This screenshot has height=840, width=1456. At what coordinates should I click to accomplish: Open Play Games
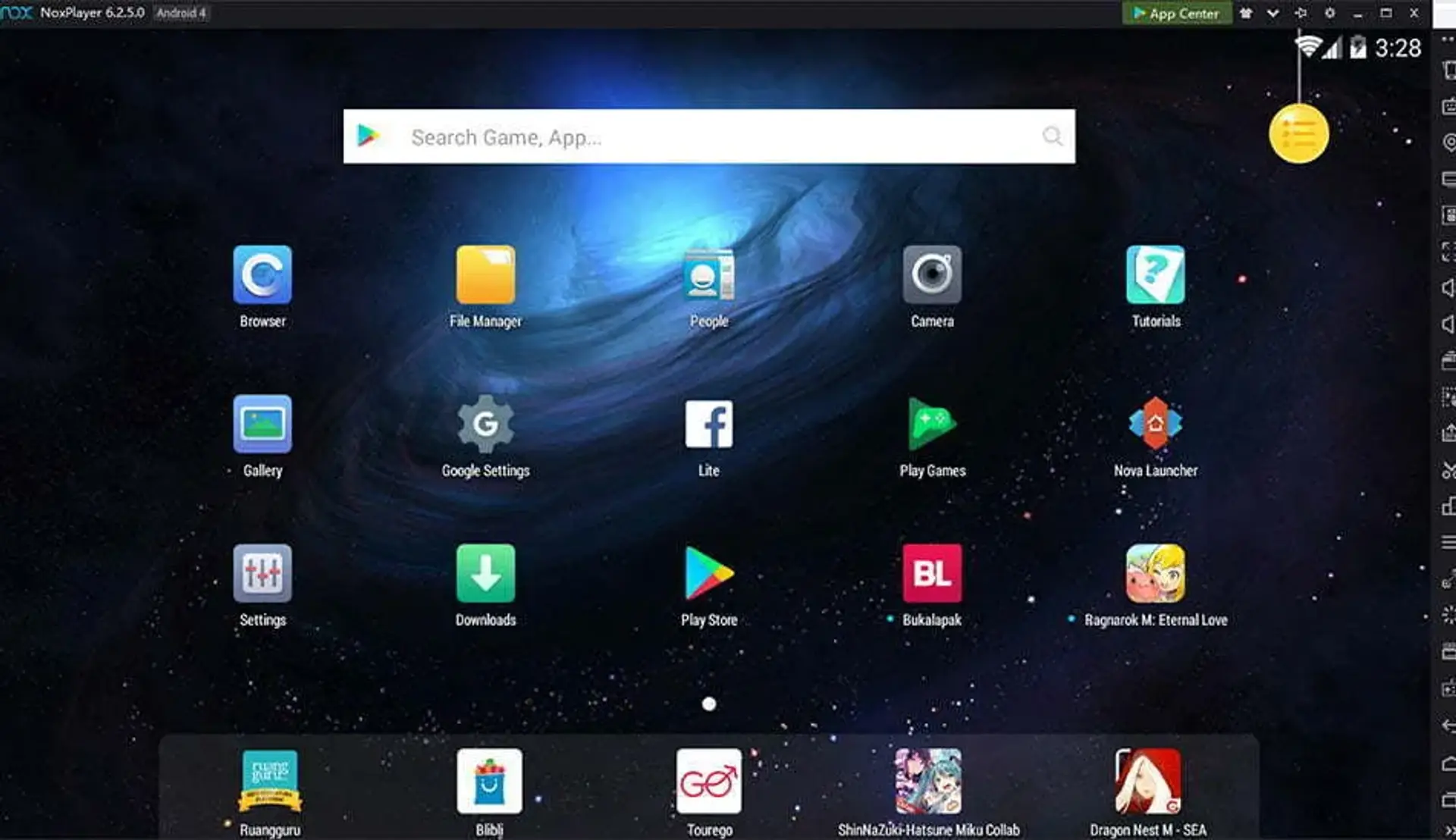click(x=932, y=424)
